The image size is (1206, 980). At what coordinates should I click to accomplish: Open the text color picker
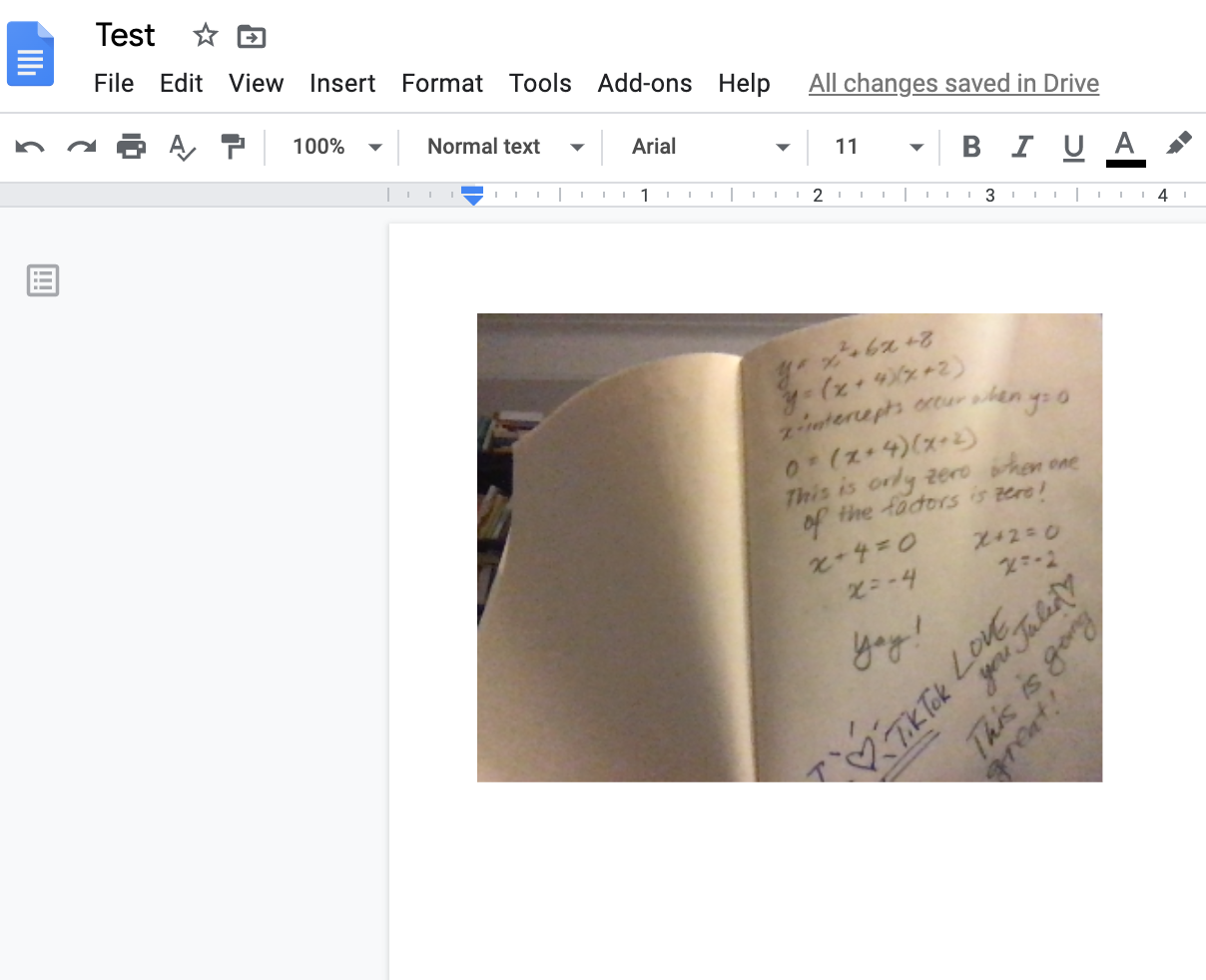(1125, 147)
